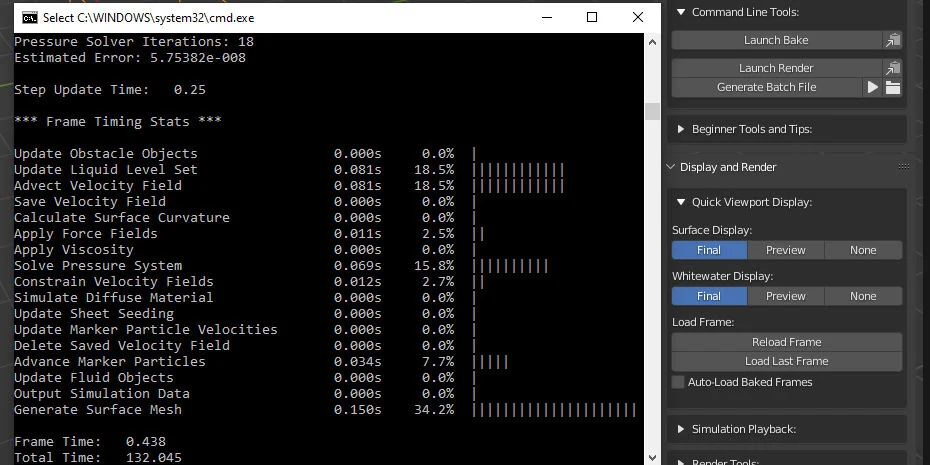Click the cmd.exe icon in the title bar

[x=30, y=17]
